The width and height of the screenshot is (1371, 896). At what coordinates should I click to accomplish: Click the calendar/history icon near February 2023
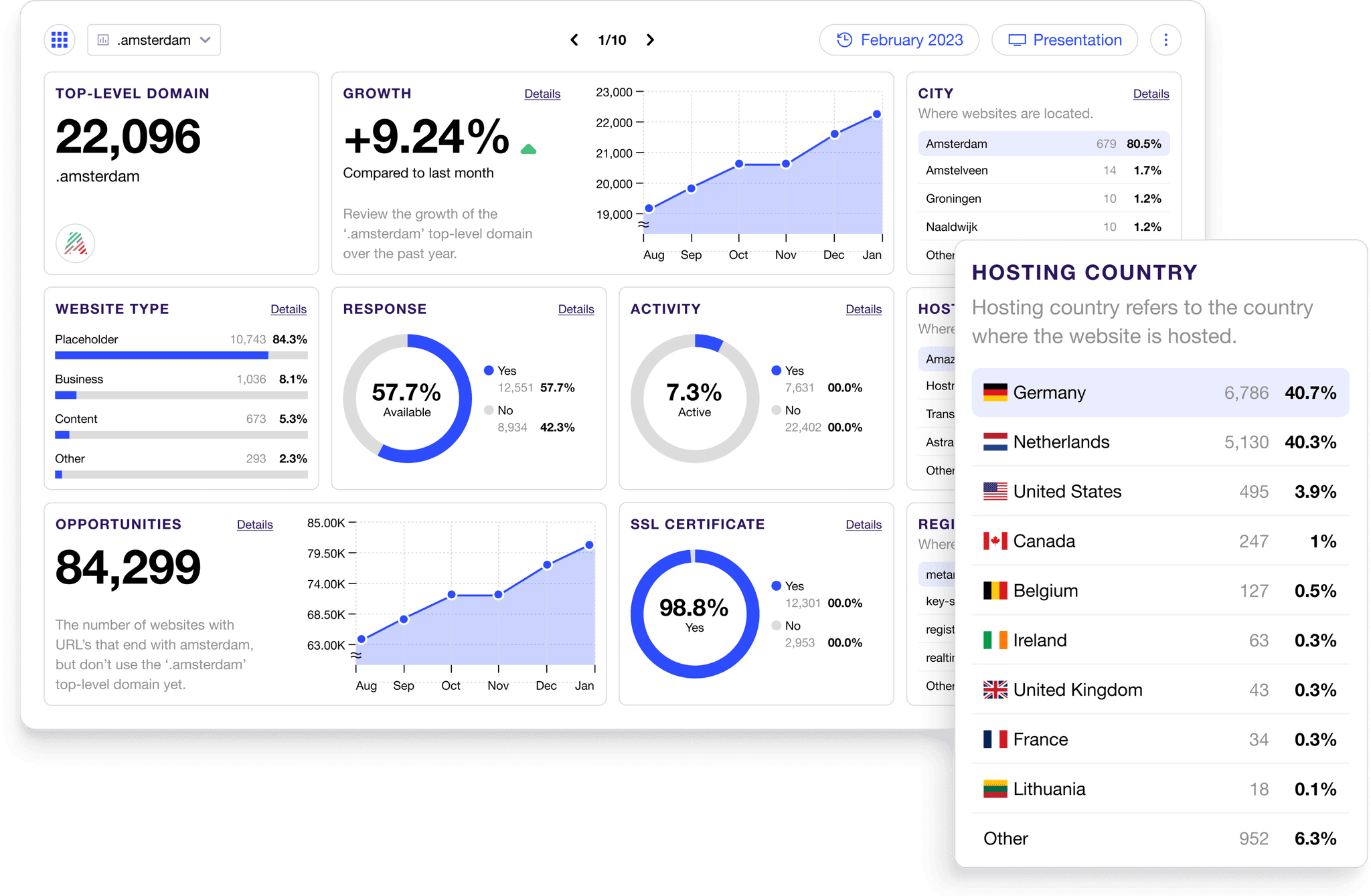click(845, 40)
